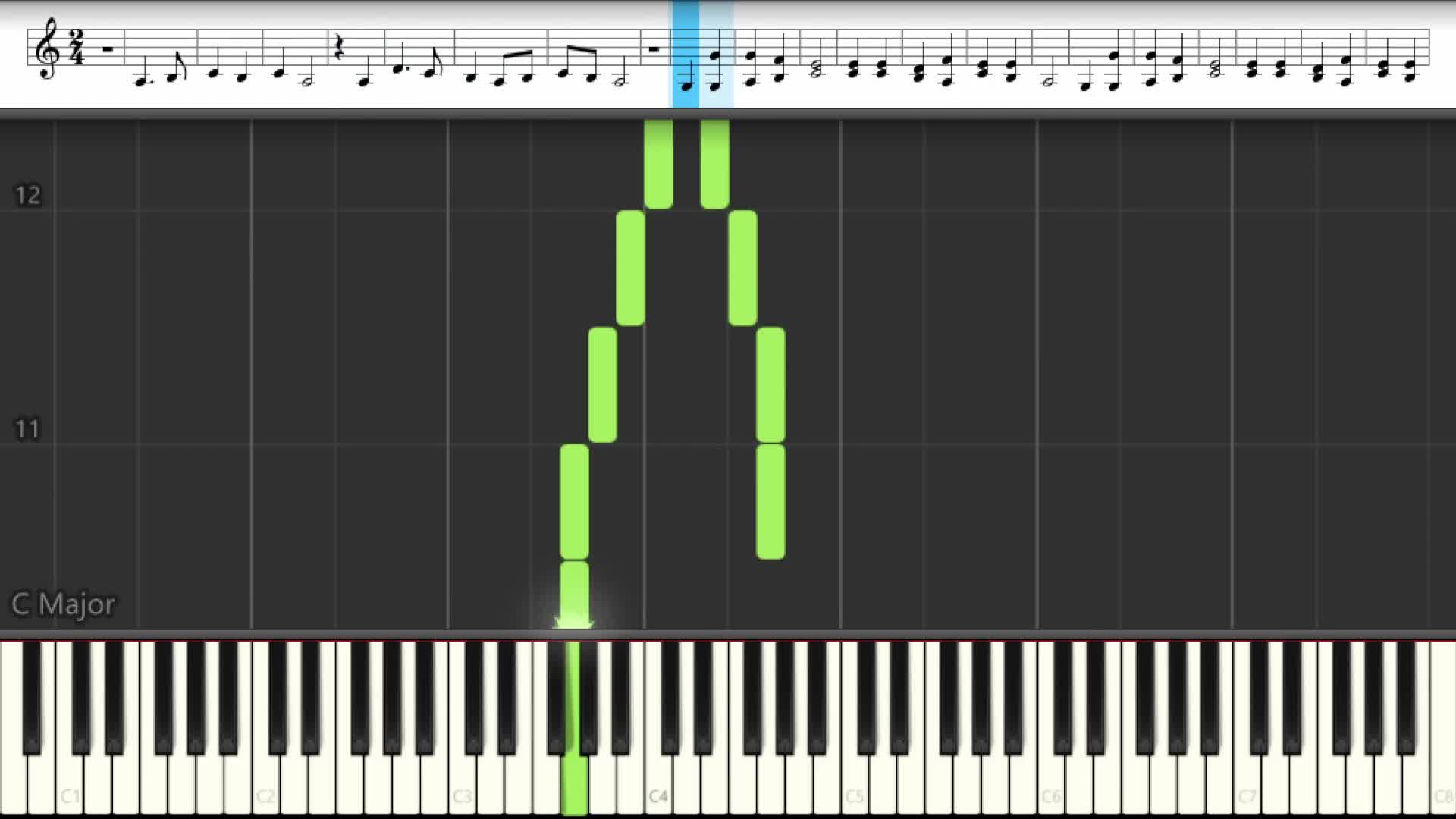This screenshot has width=1456, height=819.
Task: Click the last measure of the sheet music
Action: [1398, 54]
